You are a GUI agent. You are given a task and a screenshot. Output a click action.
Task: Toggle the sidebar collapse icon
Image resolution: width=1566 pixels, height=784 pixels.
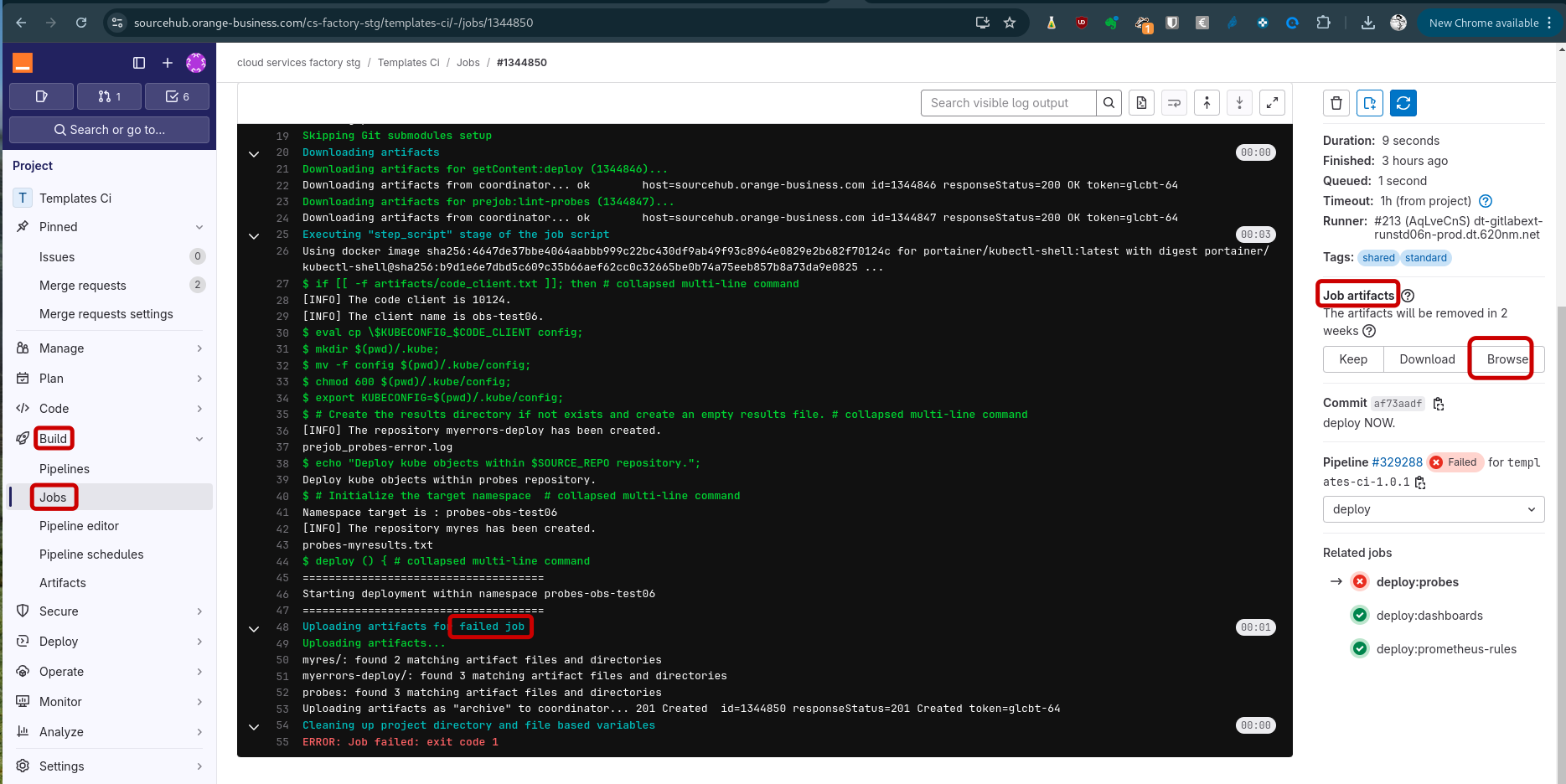pyautogui.click(x=139, y=63)
